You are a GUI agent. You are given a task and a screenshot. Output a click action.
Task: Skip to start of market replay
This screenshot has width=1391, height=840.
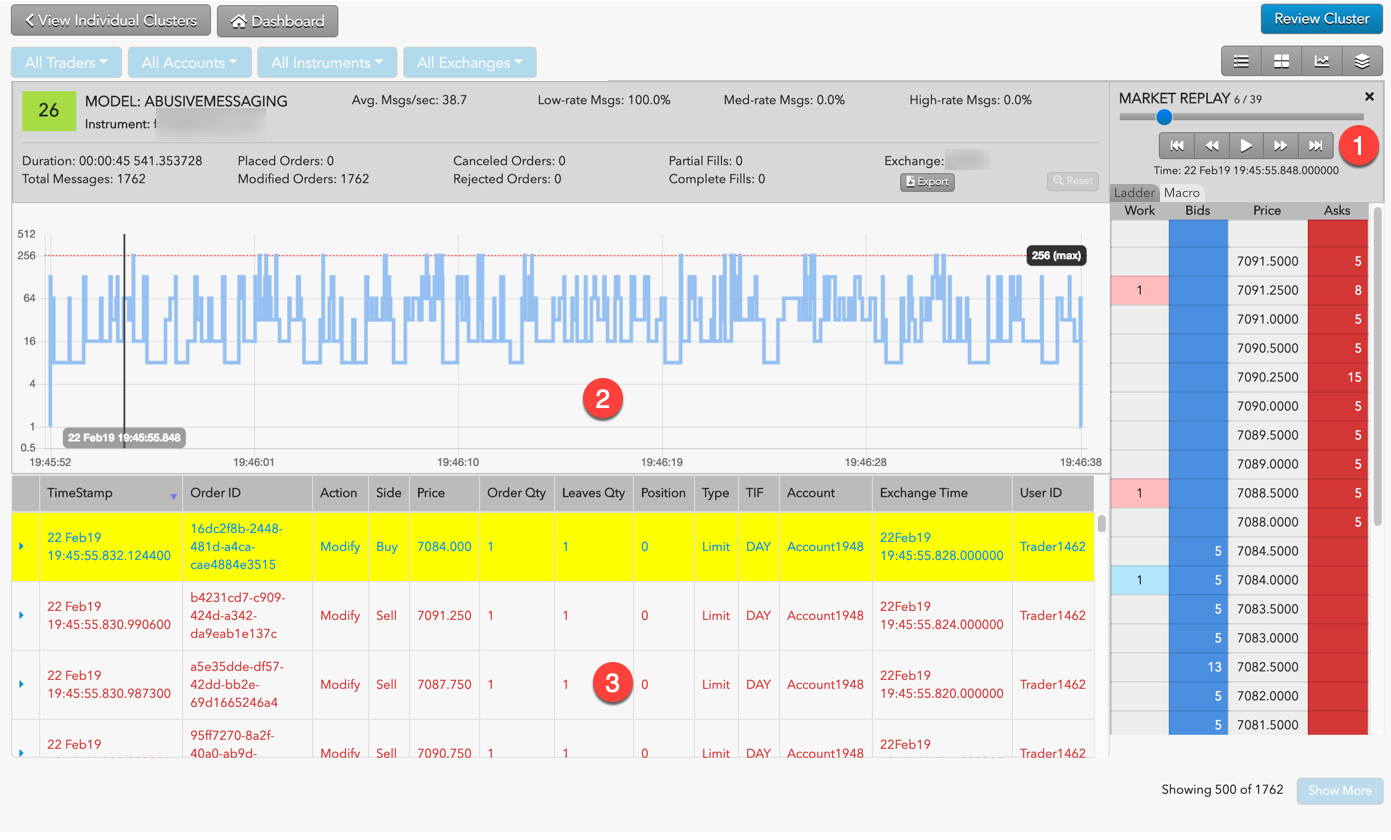(1177, 145)
